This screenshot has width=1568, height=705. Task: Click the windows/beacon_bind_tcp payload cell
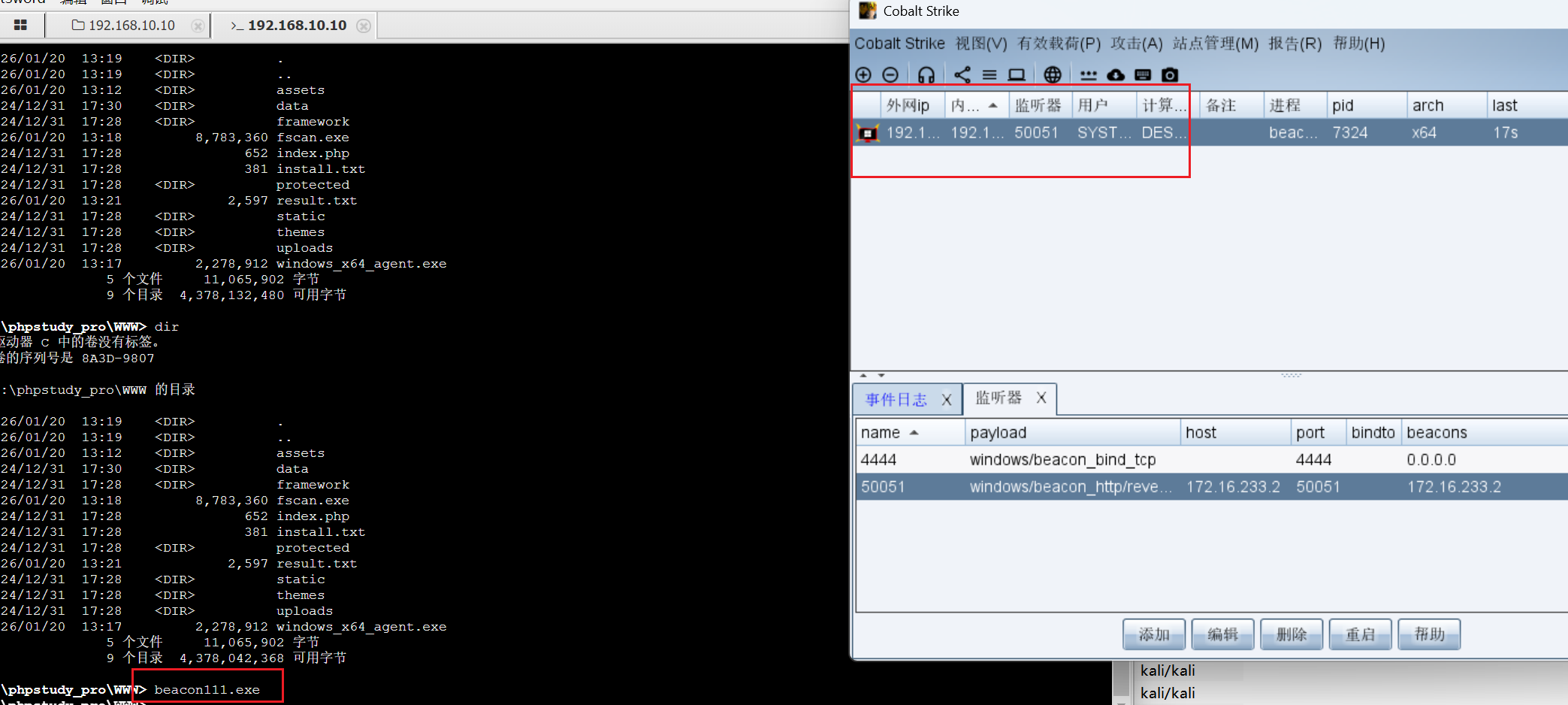1072,460
